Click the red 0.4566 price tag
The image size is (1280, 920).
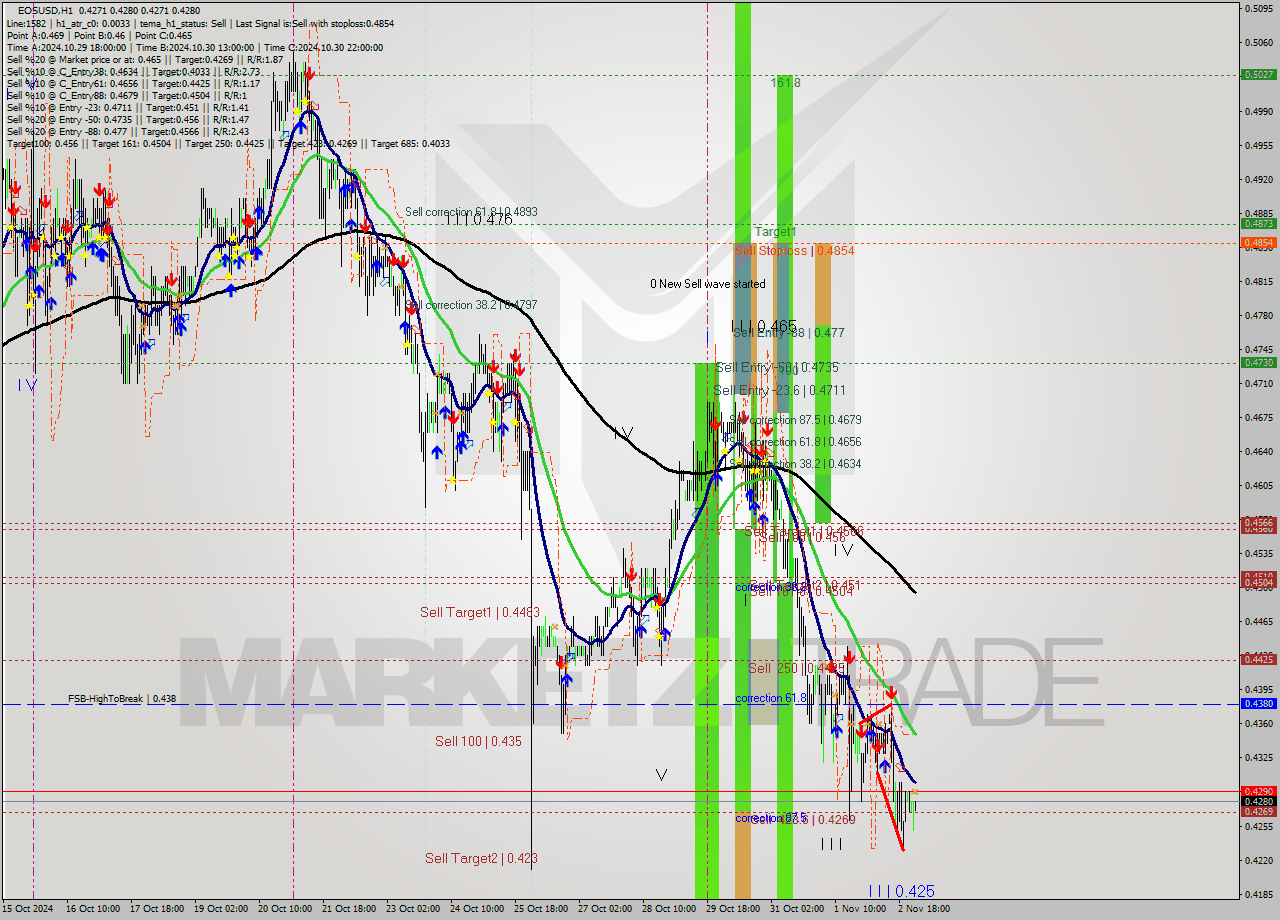[1257, 522]
